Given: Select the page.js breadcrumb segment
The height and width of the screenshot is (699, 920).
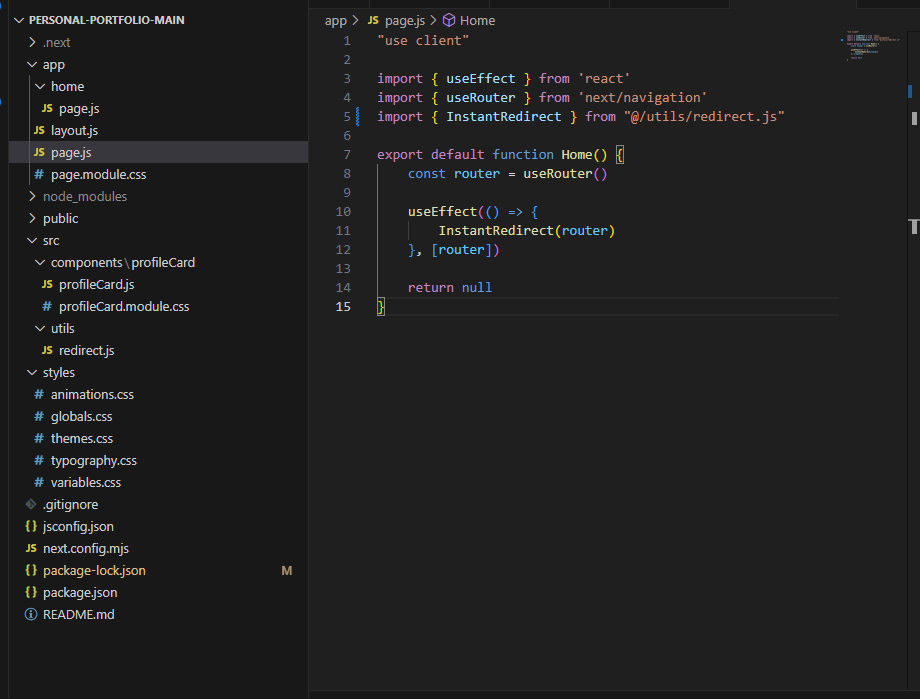Looking at the screenshot, I should coord(405,20).
